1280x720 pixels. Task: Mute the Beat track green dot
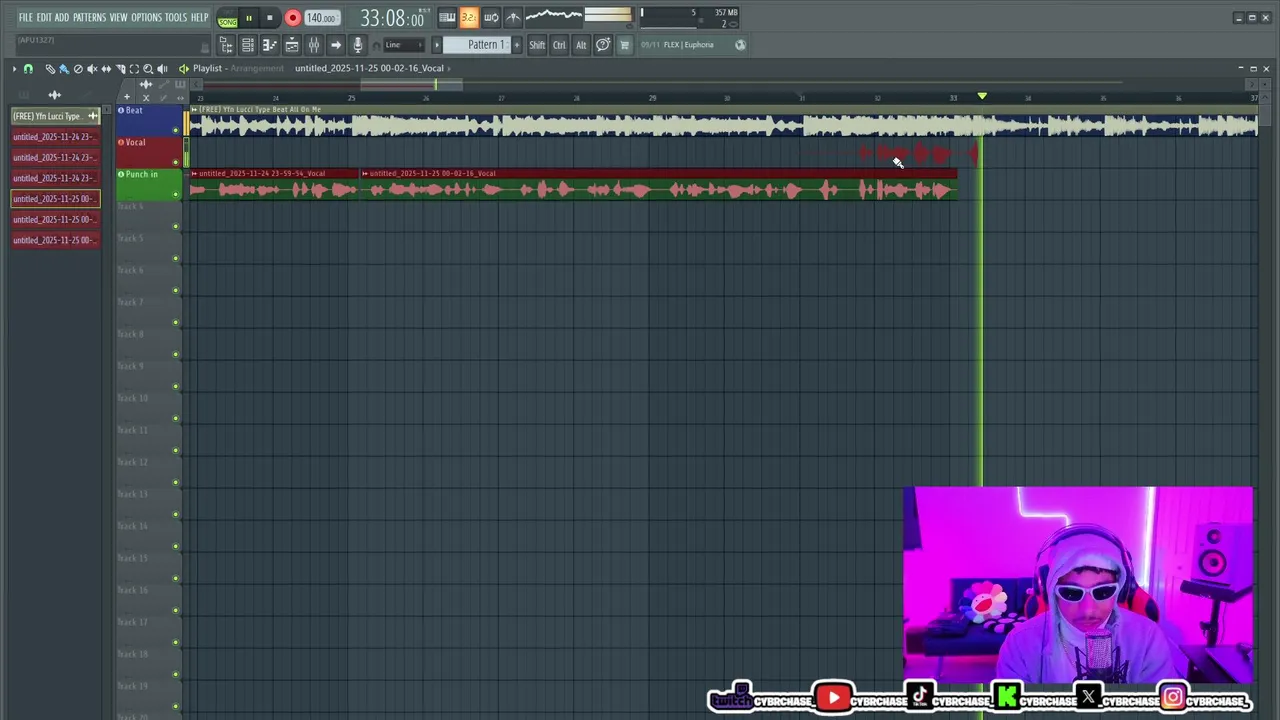(x=176, y=131)
